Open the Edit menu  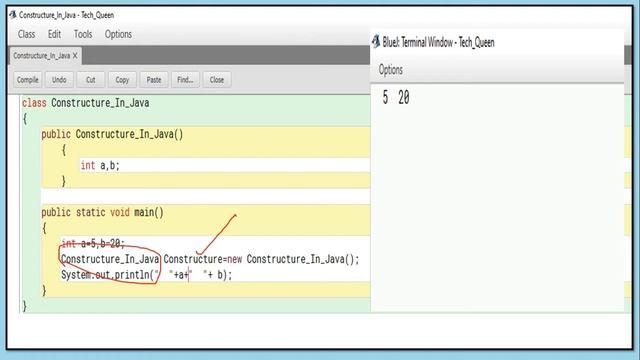tap(54, 34)
